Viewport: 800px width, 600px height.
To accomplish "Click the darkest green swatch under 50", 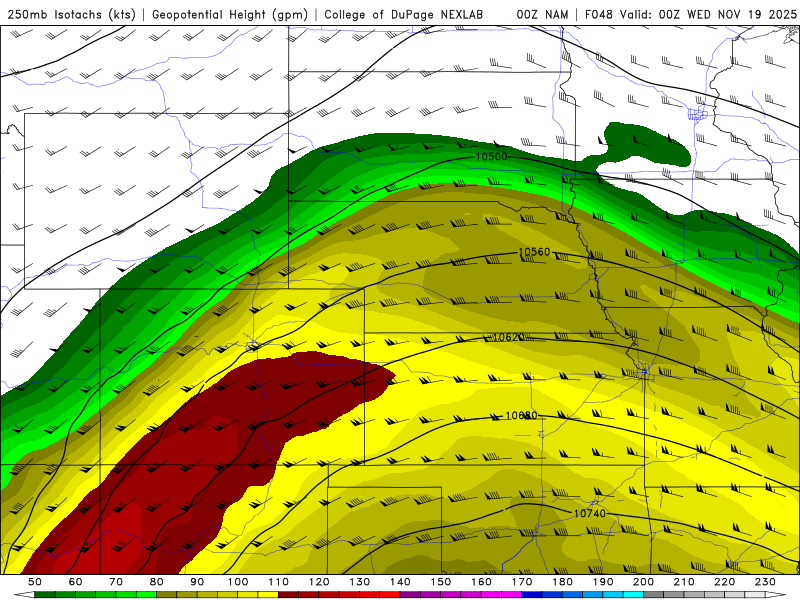I will coord(45,595).
